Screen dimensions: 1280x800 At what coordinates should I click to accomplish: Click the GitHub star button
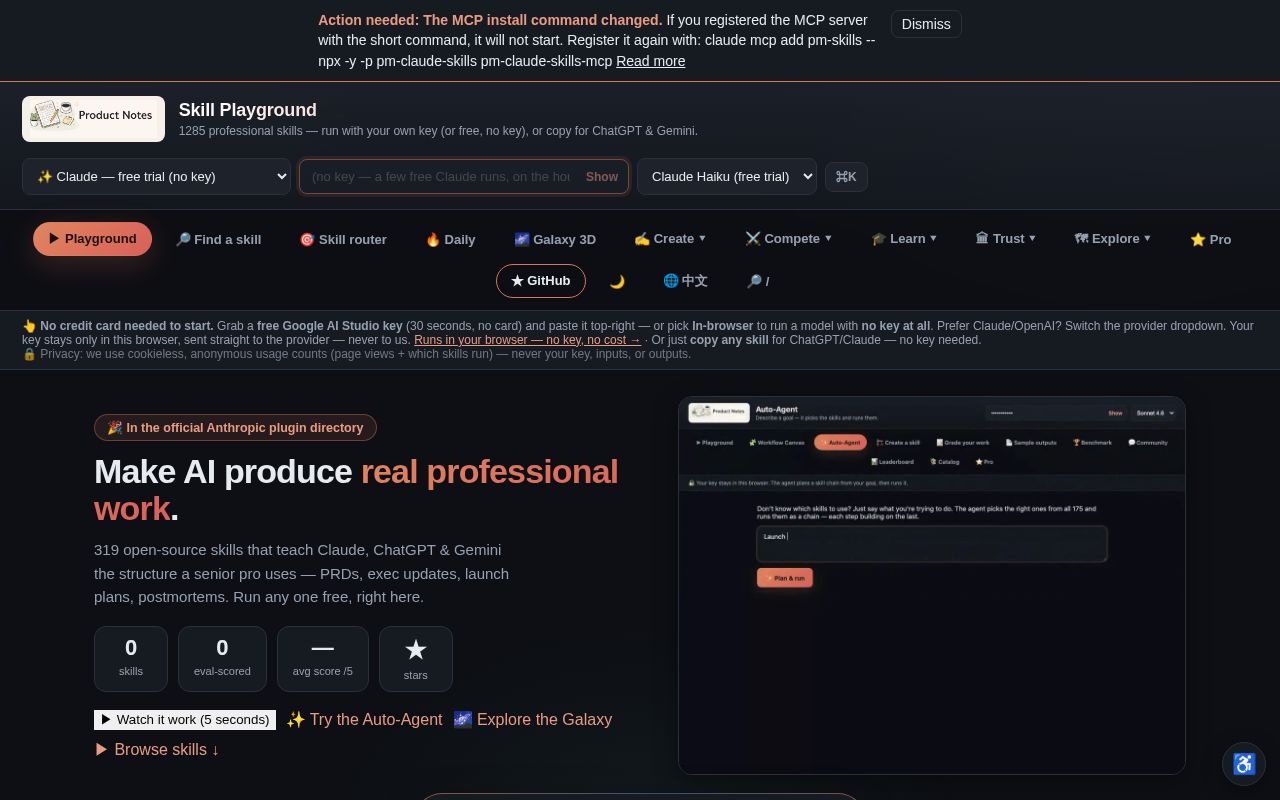tap(541, 281)
